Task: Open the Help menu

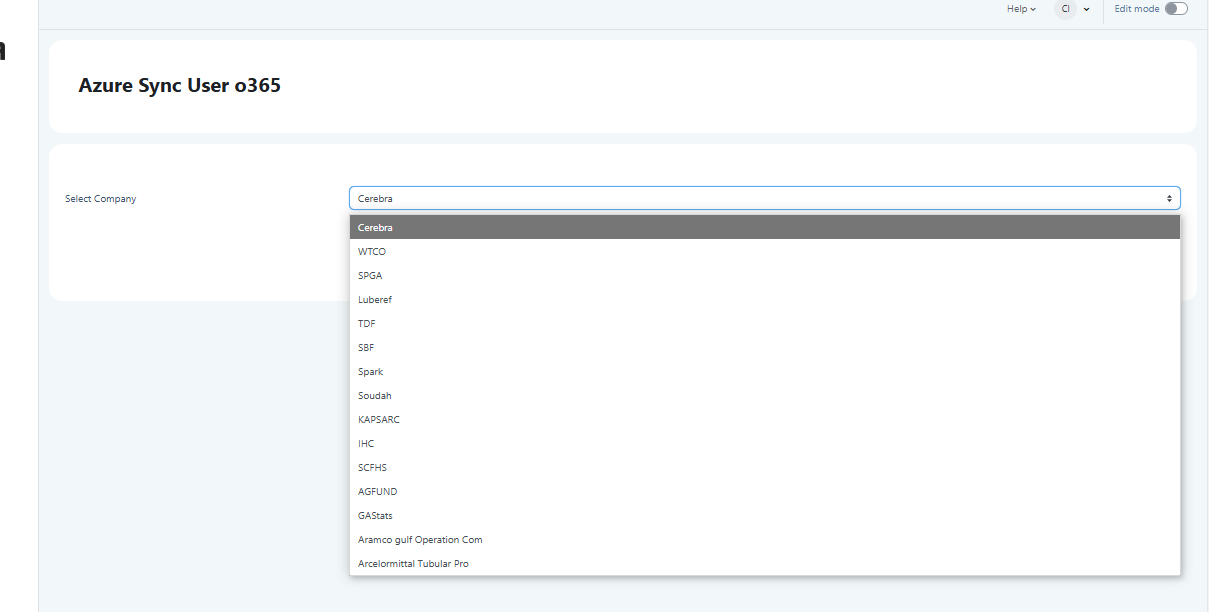Action: tap(1021, 9)
